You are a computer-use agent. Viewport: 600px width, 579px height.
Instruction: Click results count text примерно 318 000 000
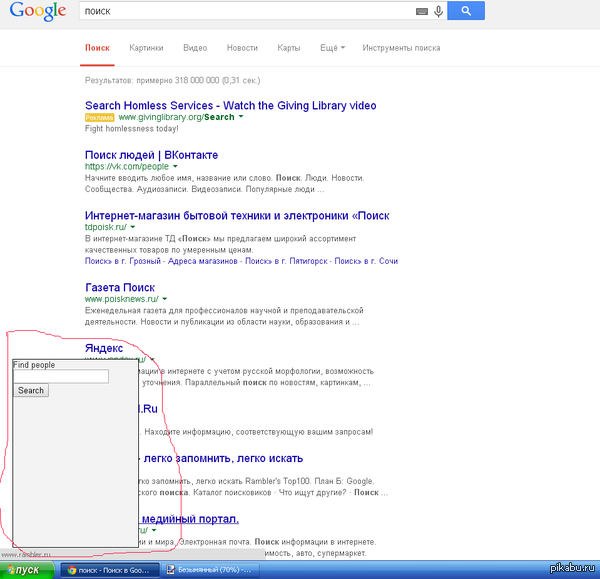point(178,80)
